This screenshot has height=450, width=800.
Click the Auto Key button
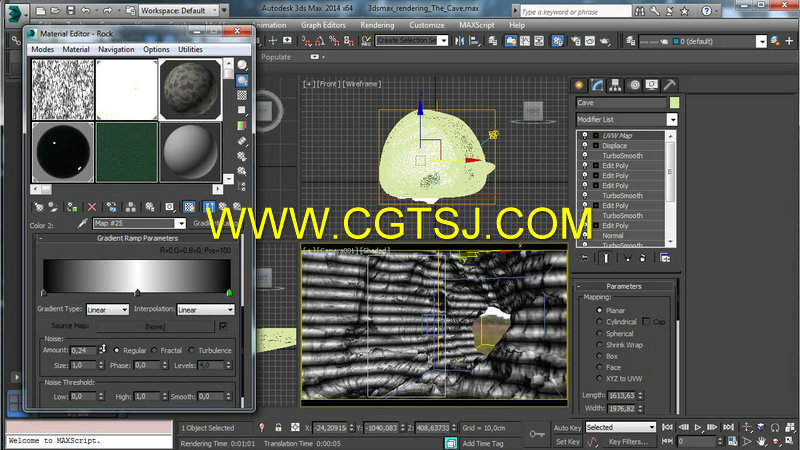tap(567, 428)
